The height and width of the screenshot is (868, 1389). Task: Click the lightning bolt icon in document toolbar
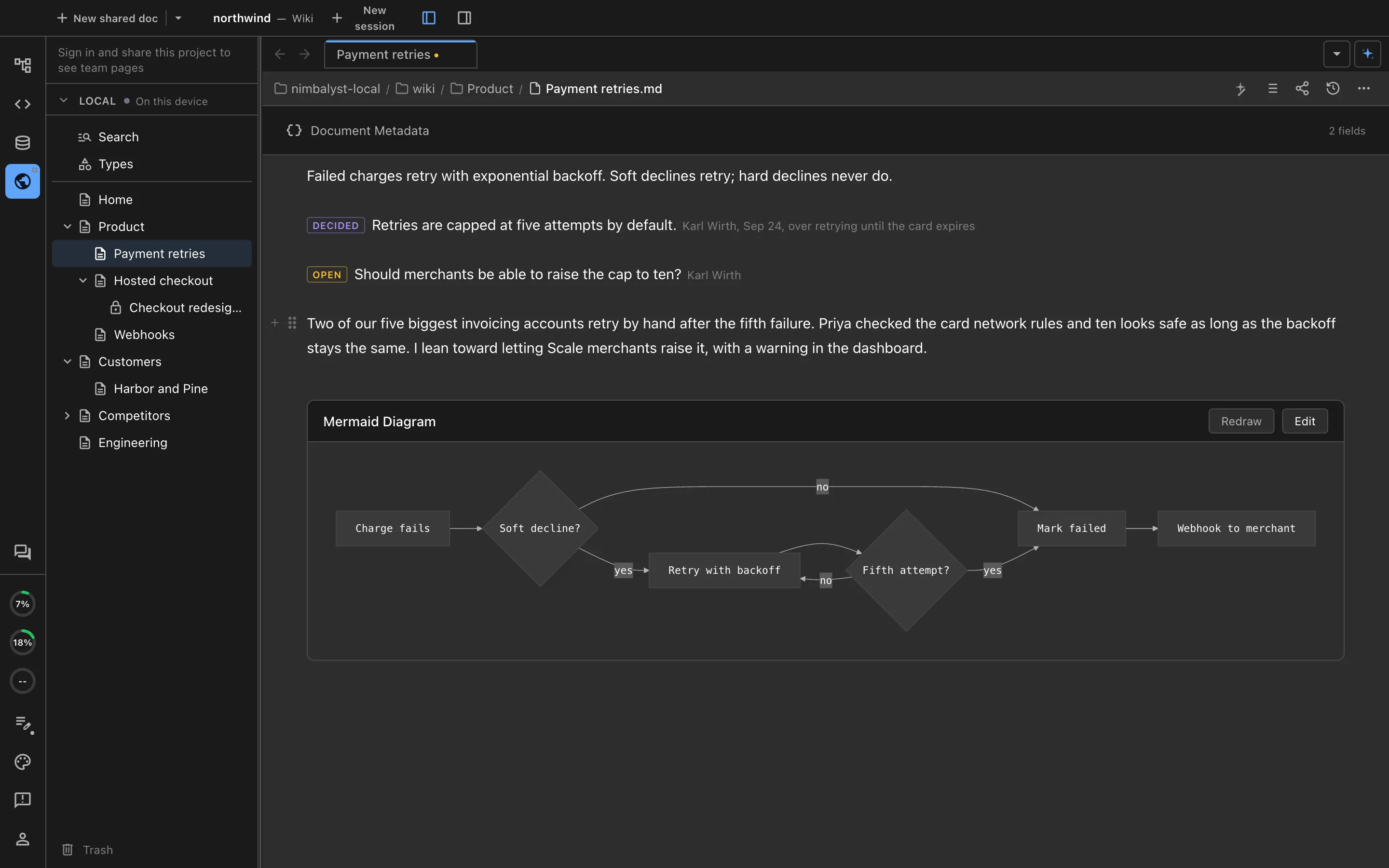tap(1241, 88)
